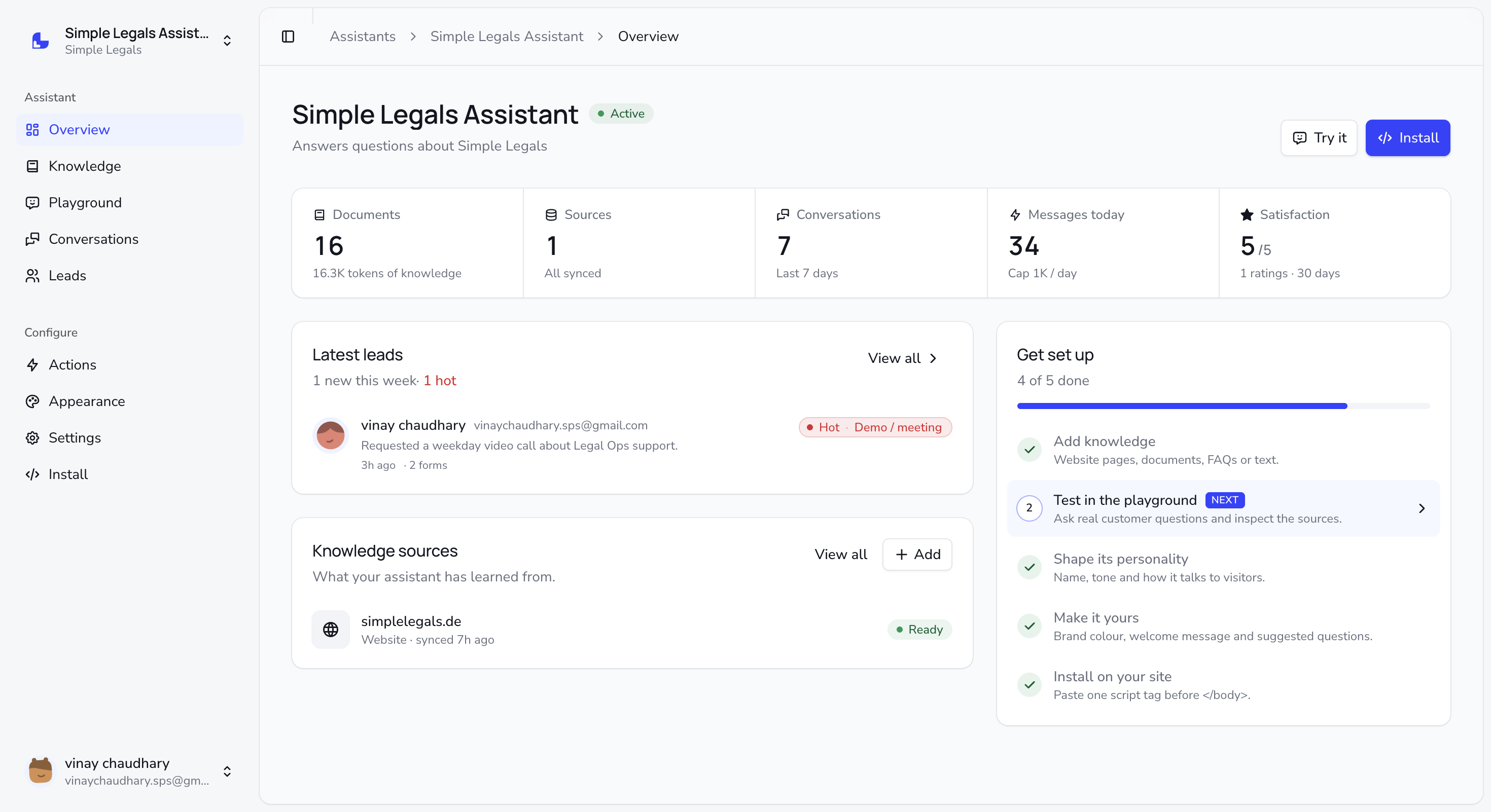1491x812 pixels.
Task: Click the Get set up progress bar
Action: pyautogui.click(x=1223, y=406)
